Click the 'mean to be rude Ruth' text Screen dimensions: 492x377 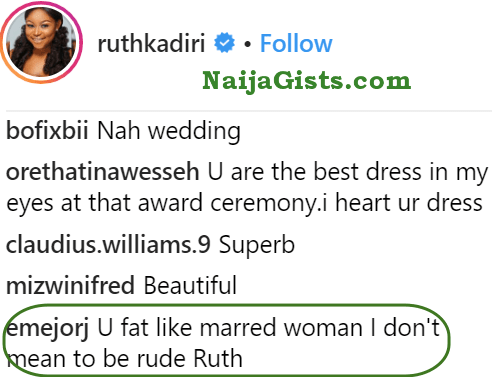pos(125,358)
